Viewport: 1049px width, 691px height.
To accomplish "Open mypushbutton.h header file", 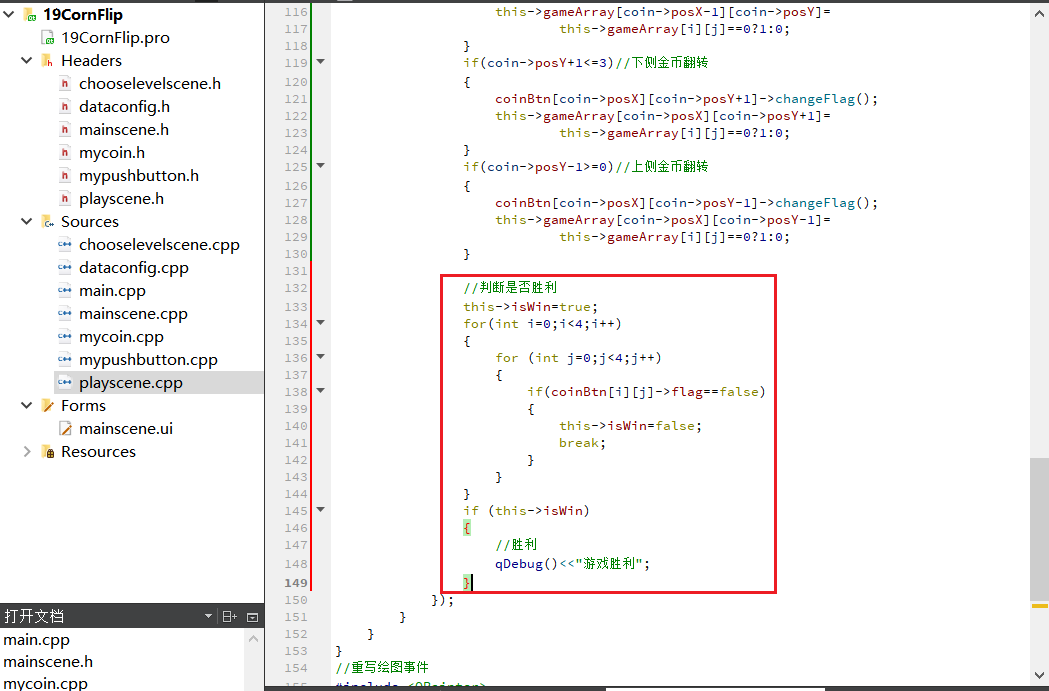I will (138, 175).
